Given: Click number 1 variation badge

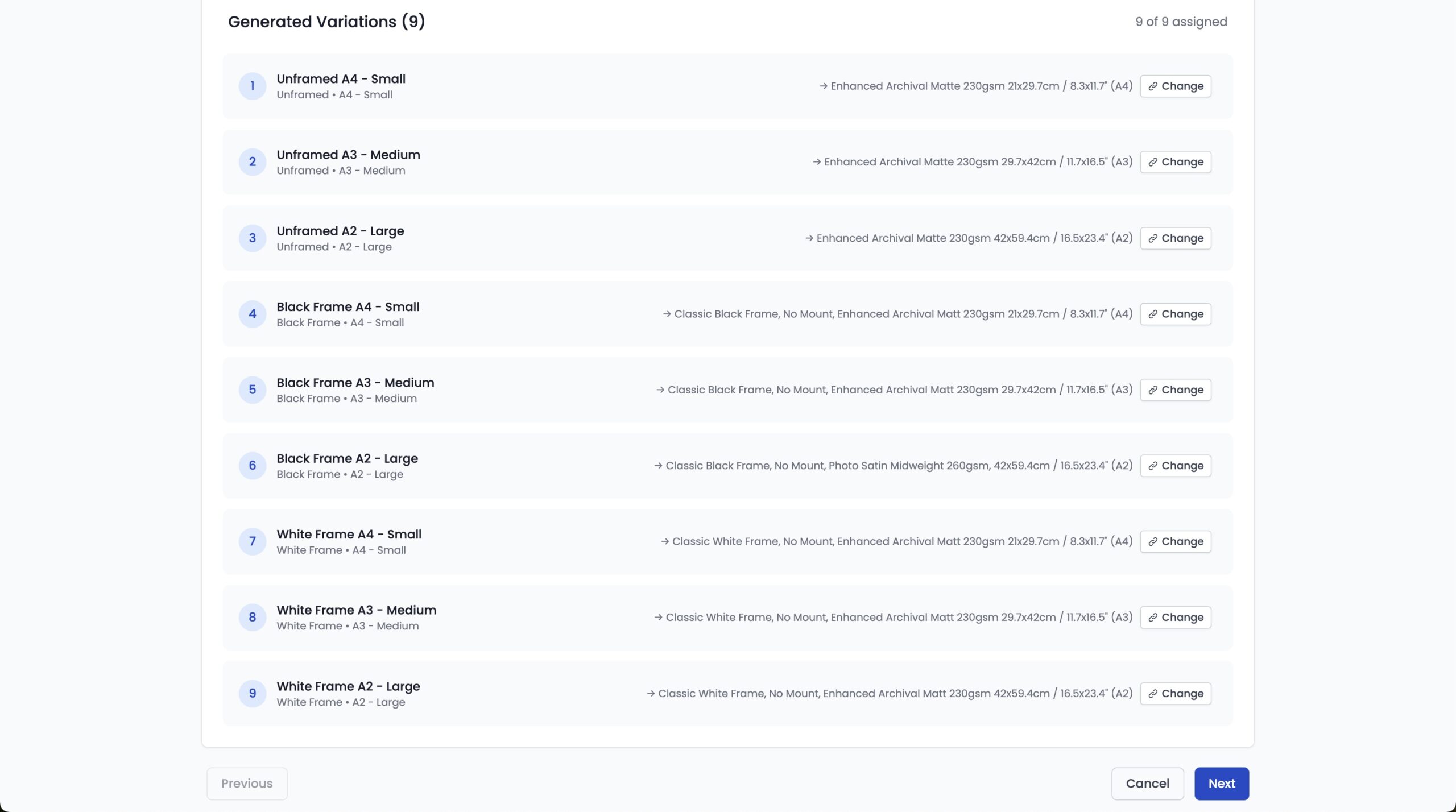Looking at the screenshot, I should (x=253, y=86).
